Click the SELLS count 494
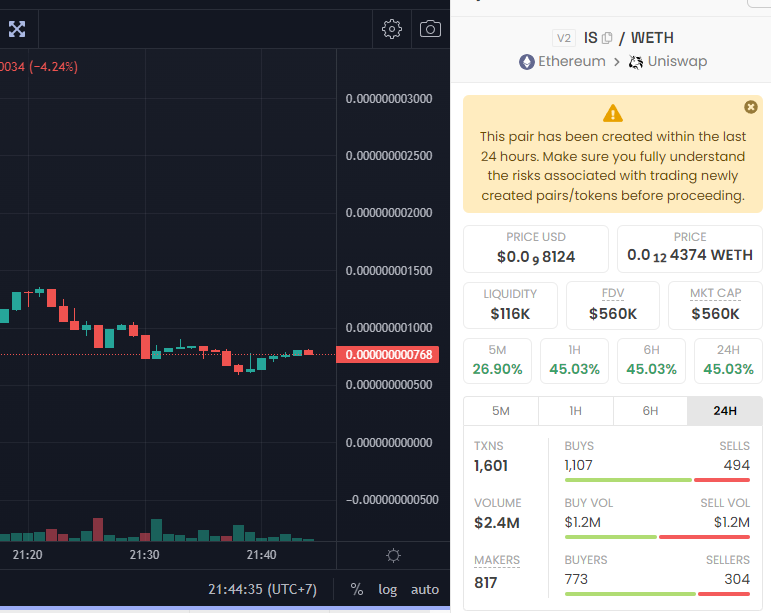The width and height of the screenshot is (771, 613). pyautogui.click(x=737, y=466)
